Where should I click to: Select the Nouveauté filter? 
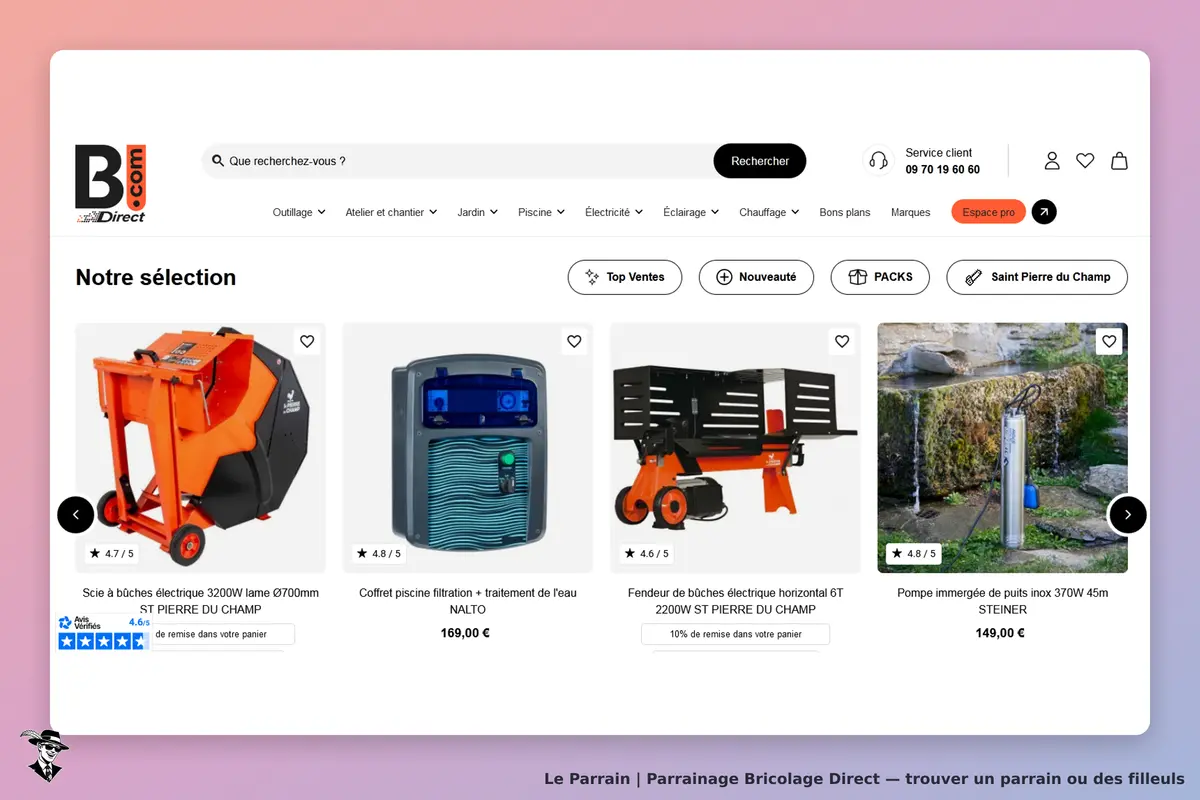coord(756,277)
